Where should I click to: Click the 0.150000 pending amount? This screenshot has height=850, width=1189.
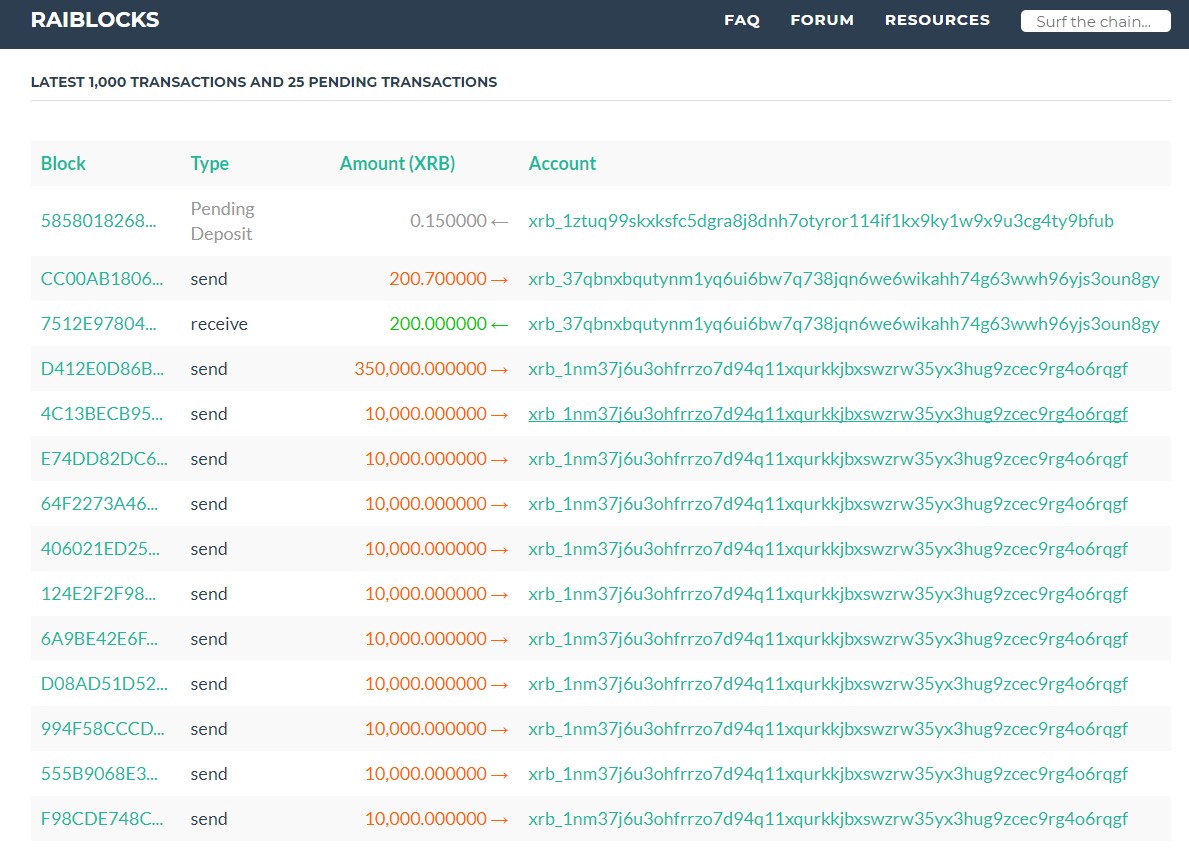(x=448, y=221)
